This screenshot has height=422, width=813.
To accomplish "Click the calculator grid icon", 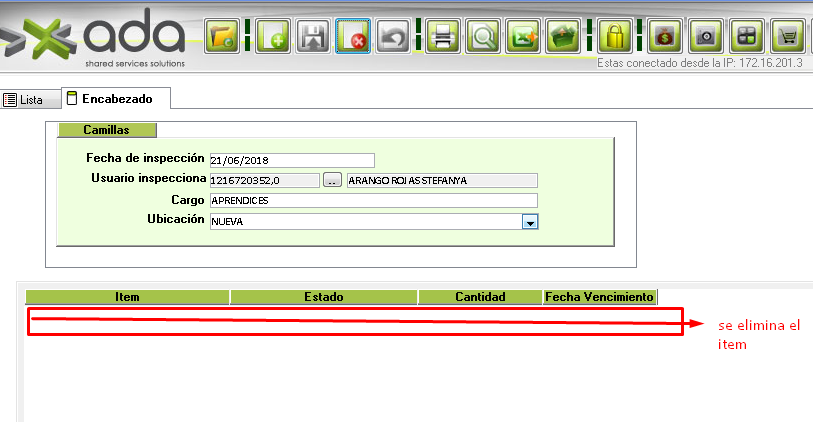I will click(x=746, y=36).
